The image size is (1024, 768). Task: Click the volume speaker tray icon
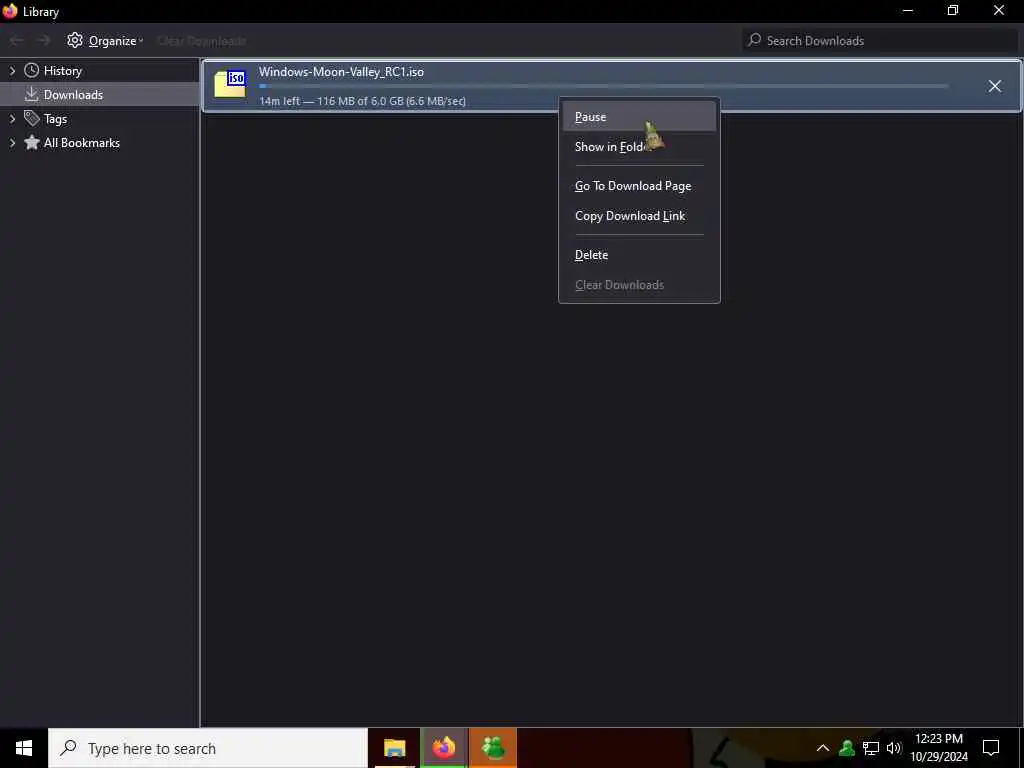tap(894, 748)
